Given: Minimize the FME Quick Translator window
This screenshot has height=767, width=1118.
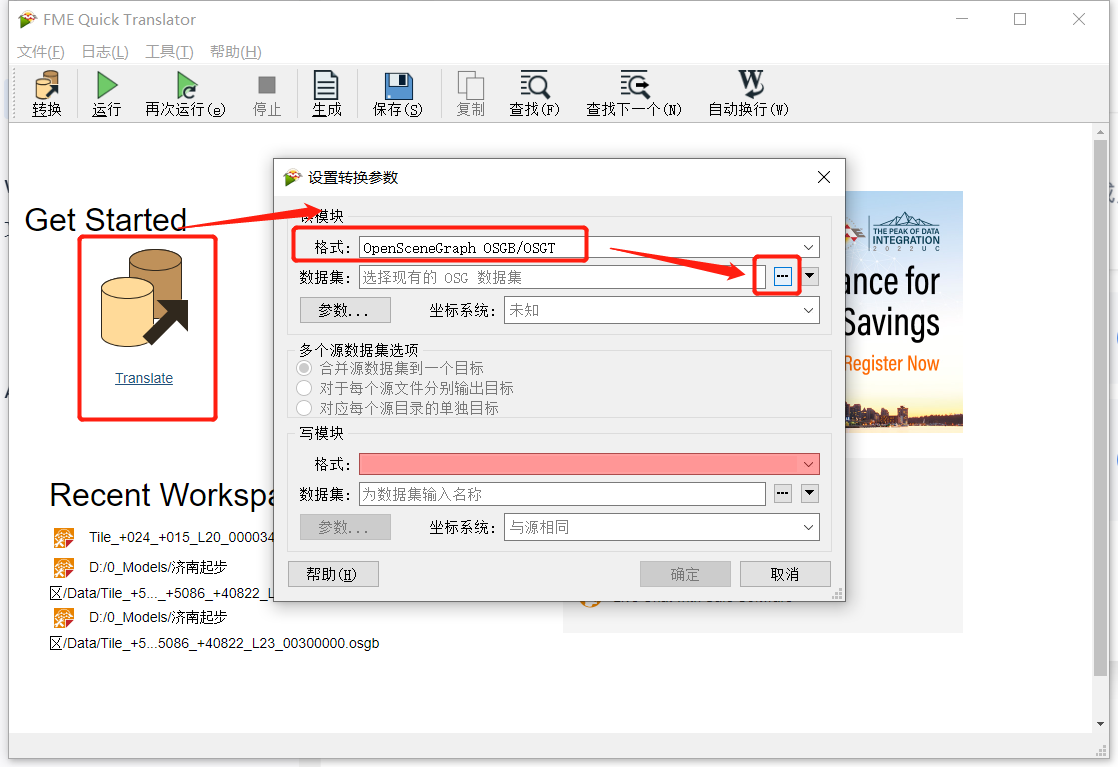Looking at the screenshot, I should click(962, 19).
